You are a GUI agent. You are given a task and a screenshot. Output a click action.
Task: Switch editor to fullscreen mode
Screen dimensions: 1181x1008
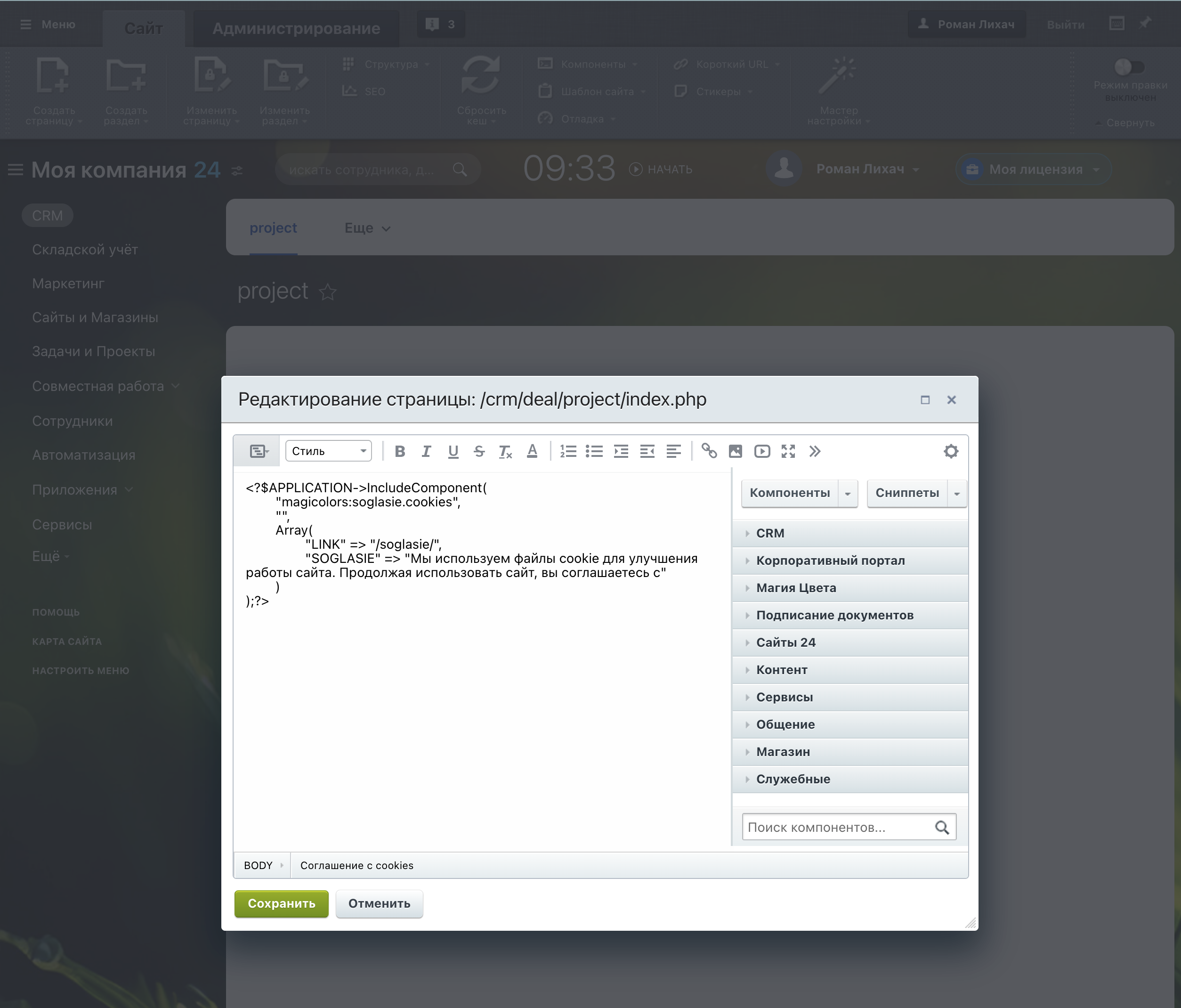tap(788, 452)
